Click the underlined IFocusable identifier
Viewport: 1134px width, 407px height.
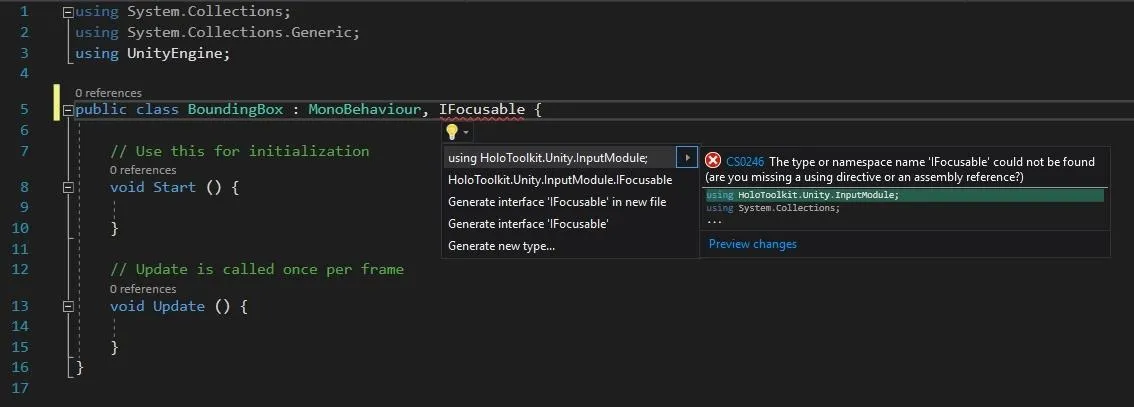pyautogui.click(x=482, y=109)
